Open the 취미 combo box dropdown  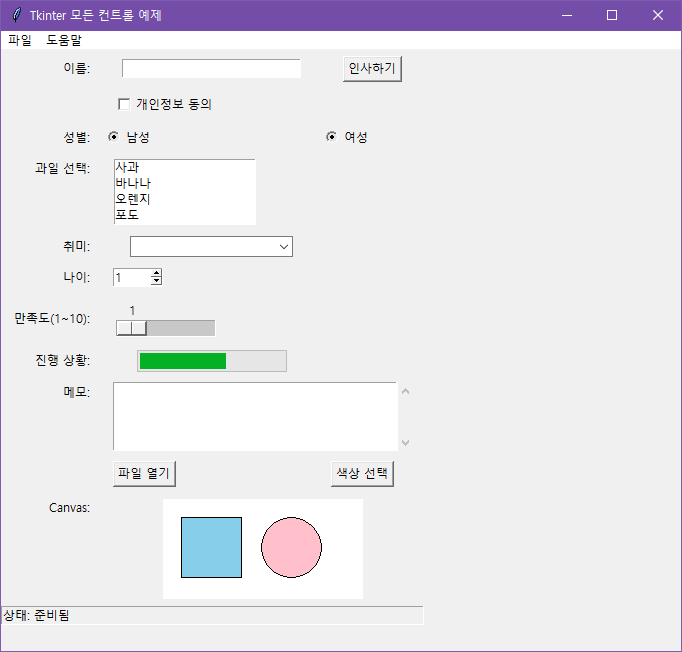[284, 246]
